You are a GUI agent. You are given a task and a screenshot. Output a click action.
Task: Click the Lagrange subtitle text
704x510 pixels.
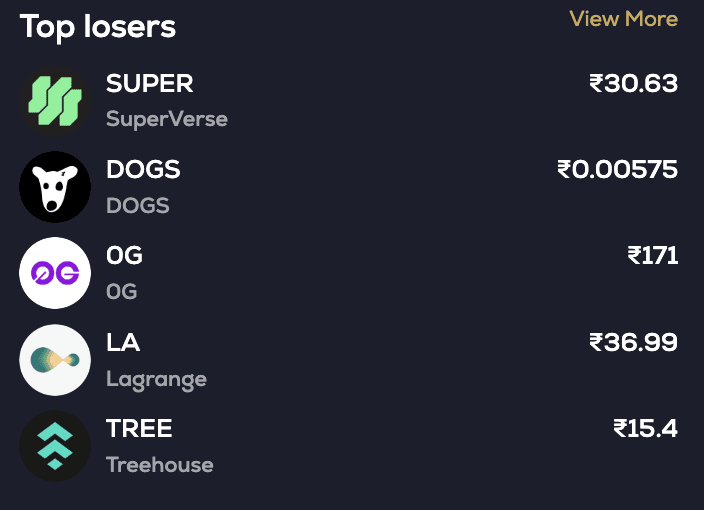click(156, 379)
